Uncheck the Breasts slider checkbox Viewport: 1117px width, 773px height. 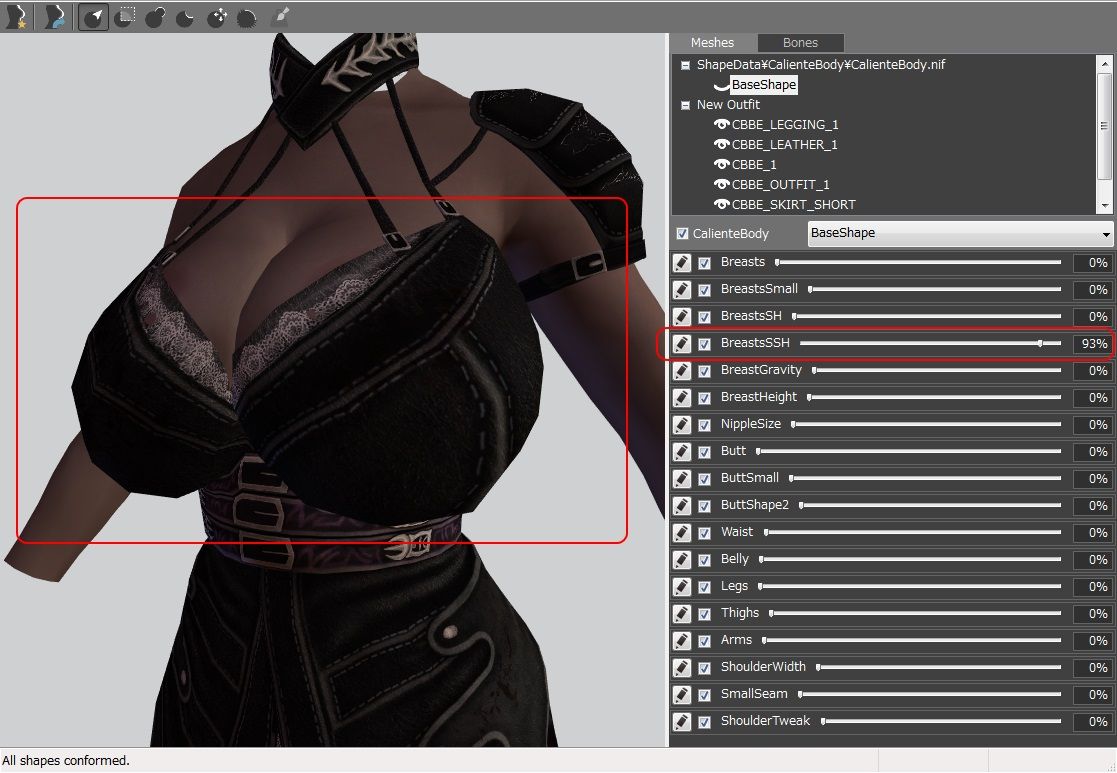tap(705, 263)
